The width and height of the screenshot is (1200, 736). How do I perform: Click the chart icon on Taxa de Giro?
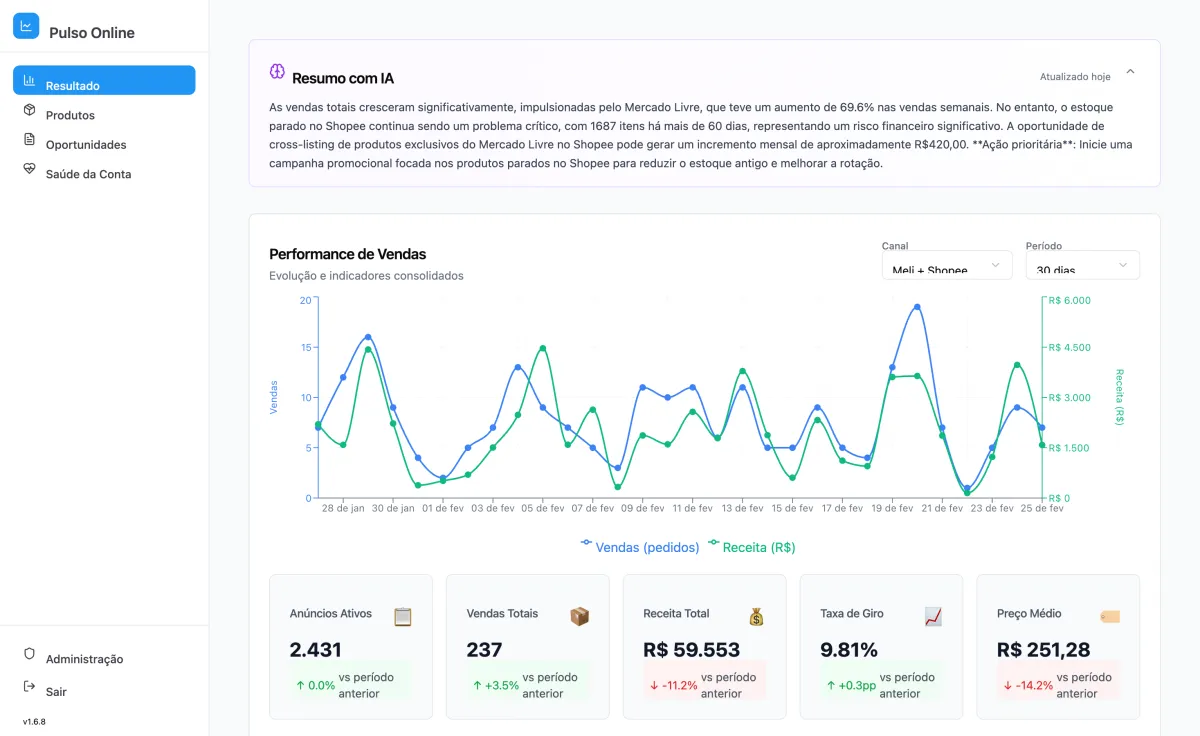(x=933, y=617)
